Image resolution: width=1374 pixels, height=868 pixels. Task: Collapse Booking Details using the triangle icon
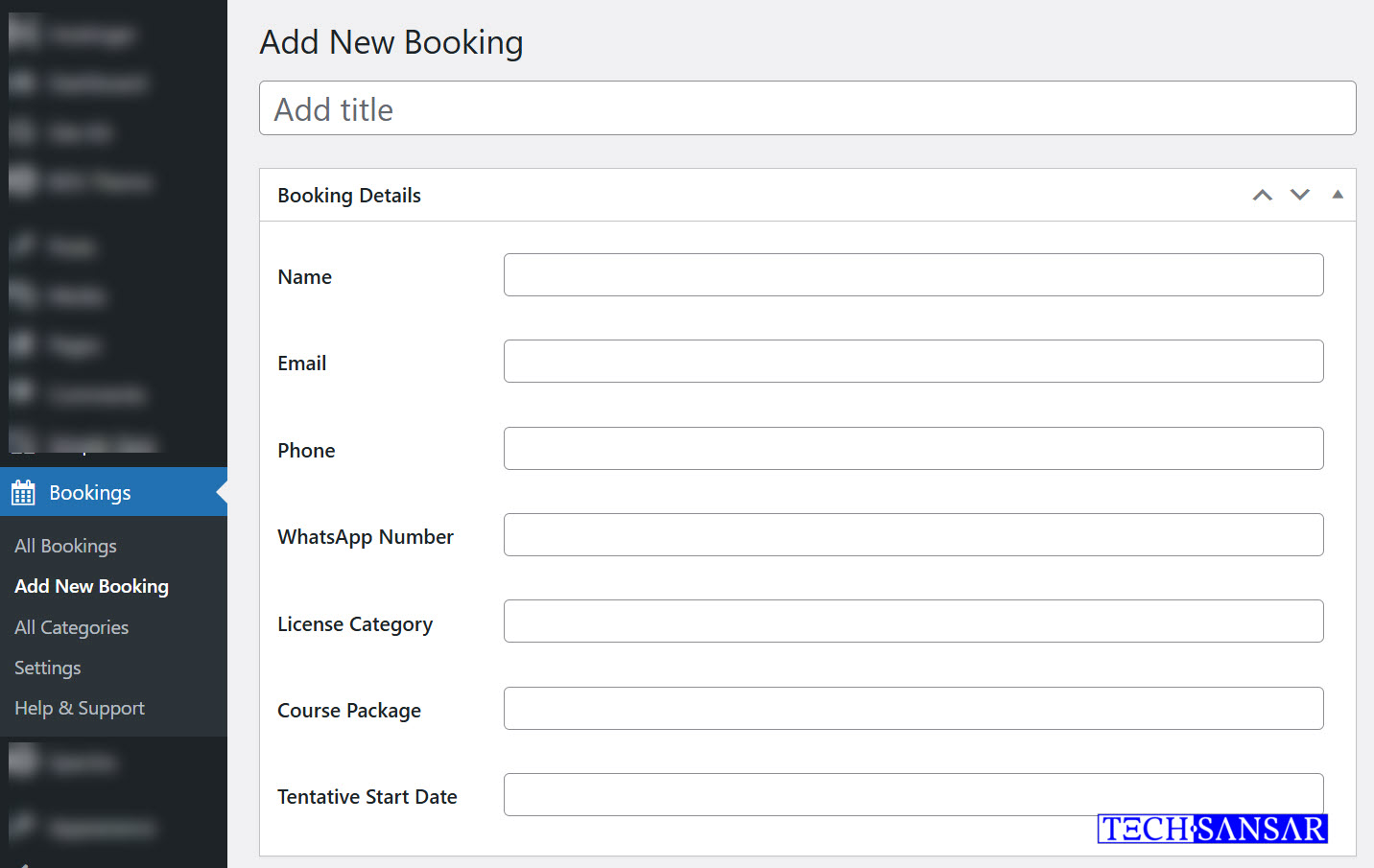click(1338, 195)
